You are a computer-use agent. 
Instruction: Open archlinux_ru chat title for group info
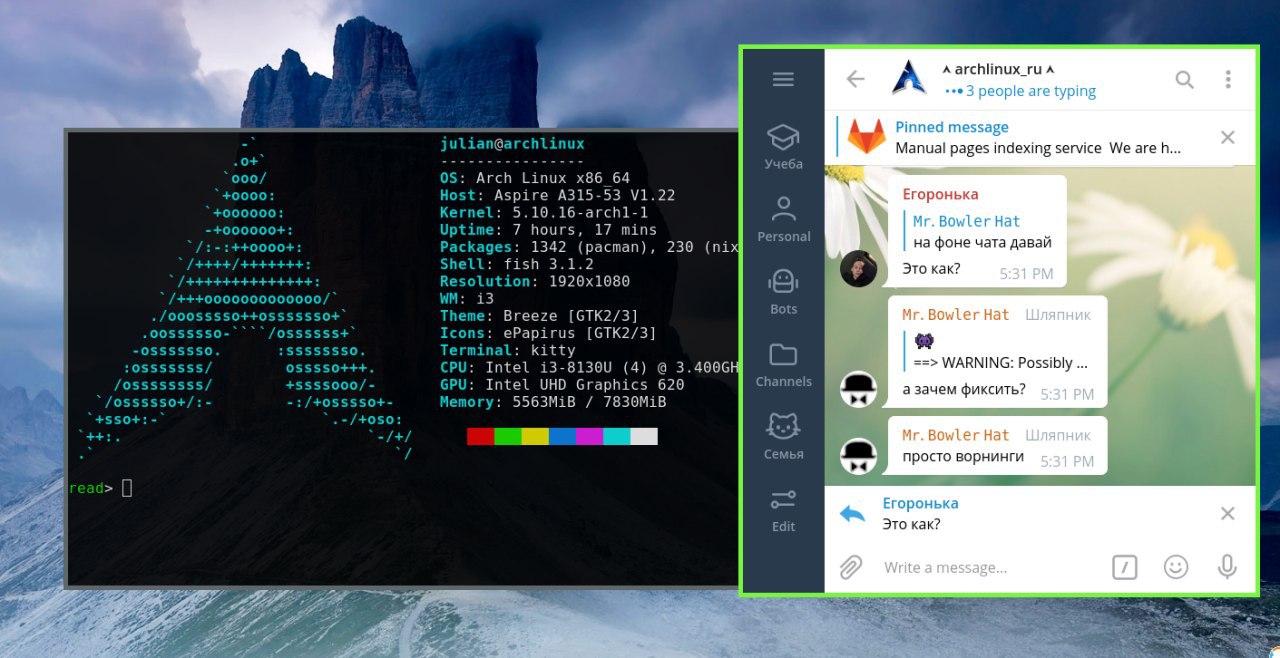(x=998, y=69)
